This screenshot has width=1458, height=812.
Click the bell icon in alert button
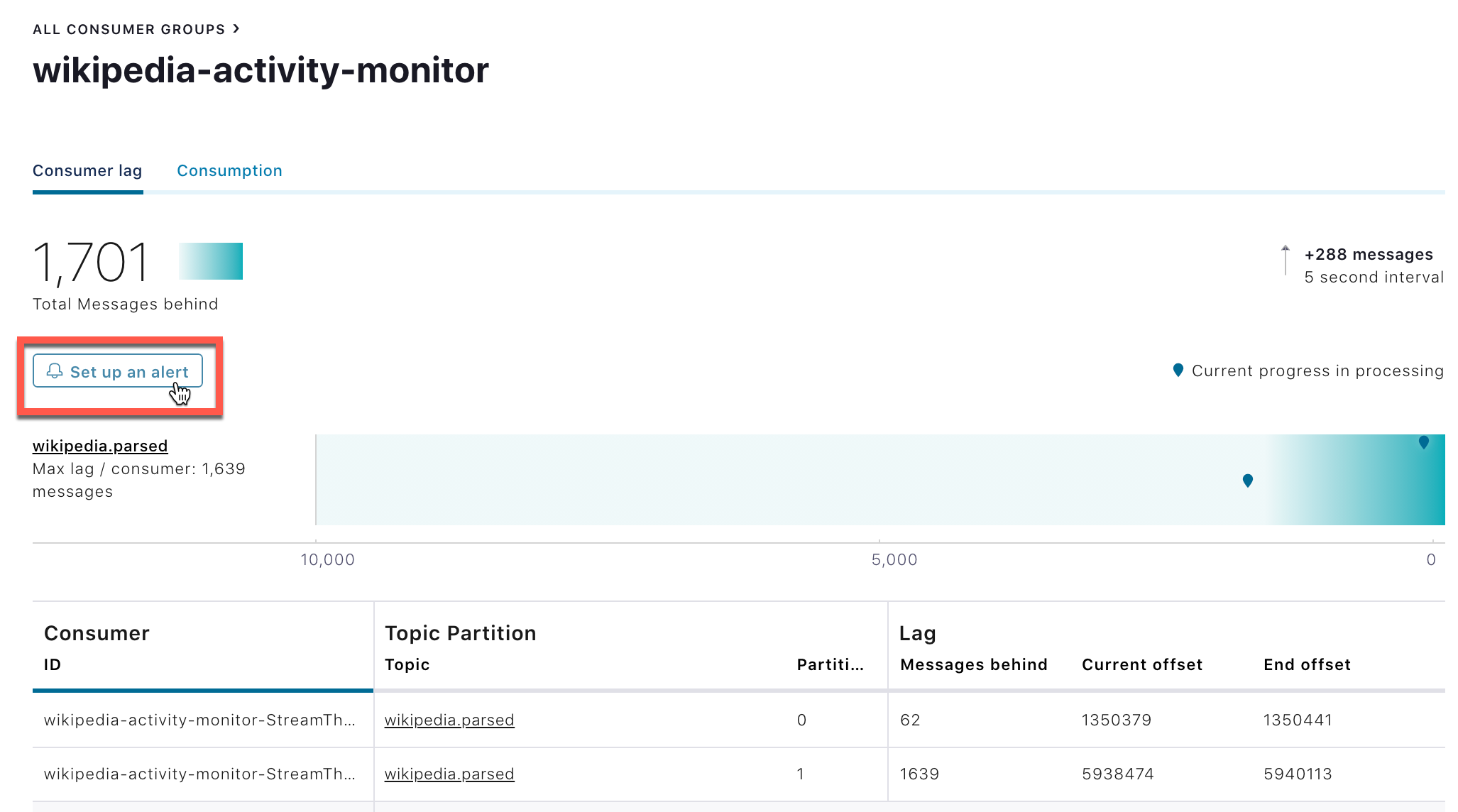click(x=55, y=371)
